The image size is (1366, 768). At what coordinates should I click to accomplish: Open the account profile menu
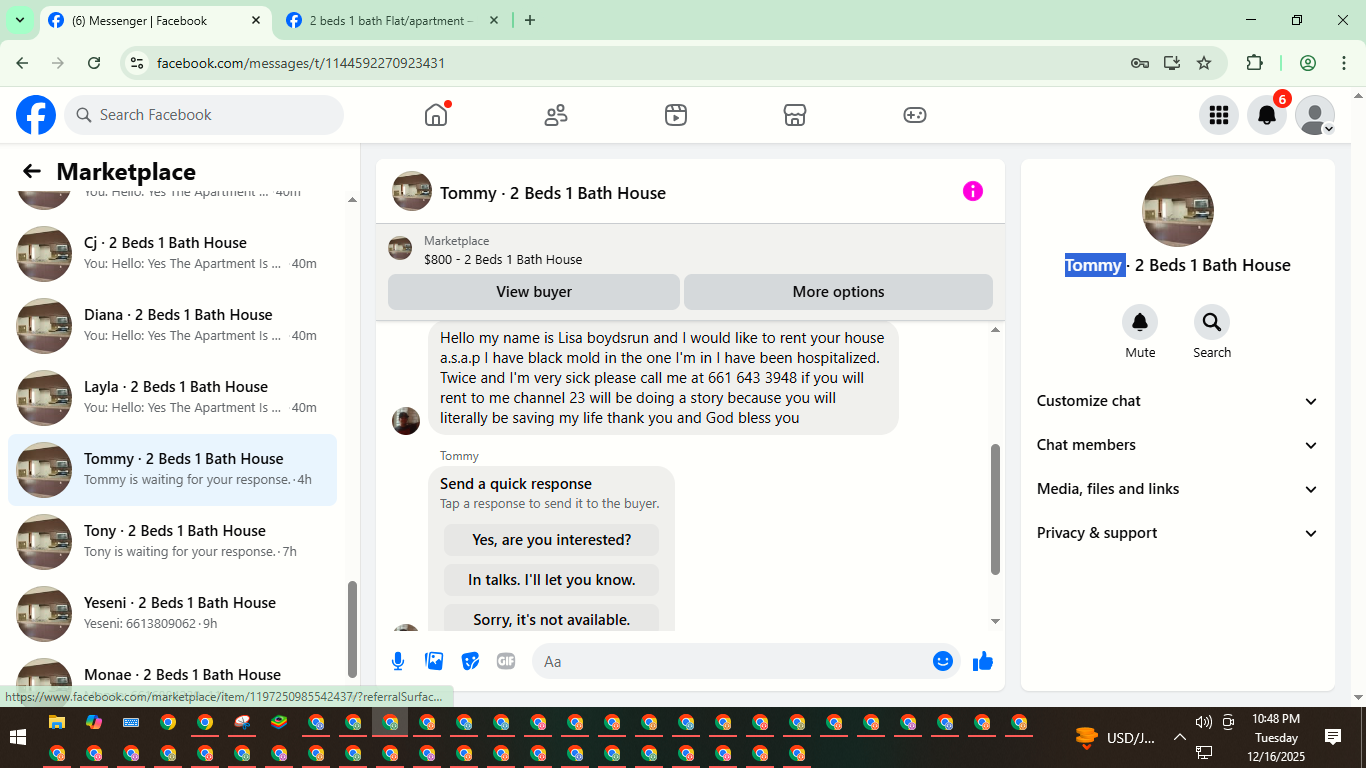[1315, 115]
